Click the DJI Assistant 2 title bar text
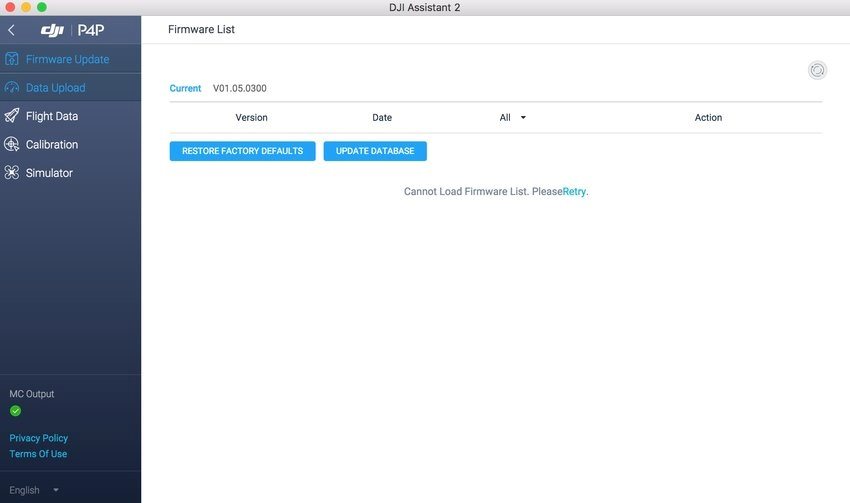850x503 pixels. pyautogui.click(x=424, y=8)
